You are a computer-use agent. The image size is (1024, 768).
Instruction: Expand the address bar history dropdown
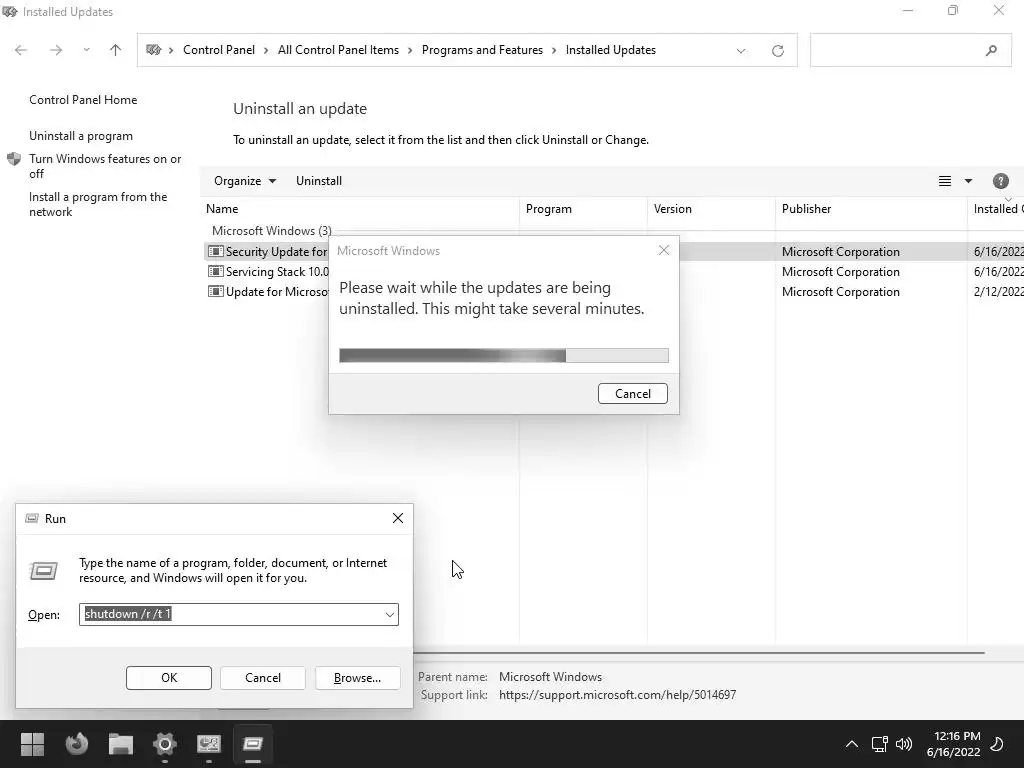pyautogui.click(x=741, y=51)
